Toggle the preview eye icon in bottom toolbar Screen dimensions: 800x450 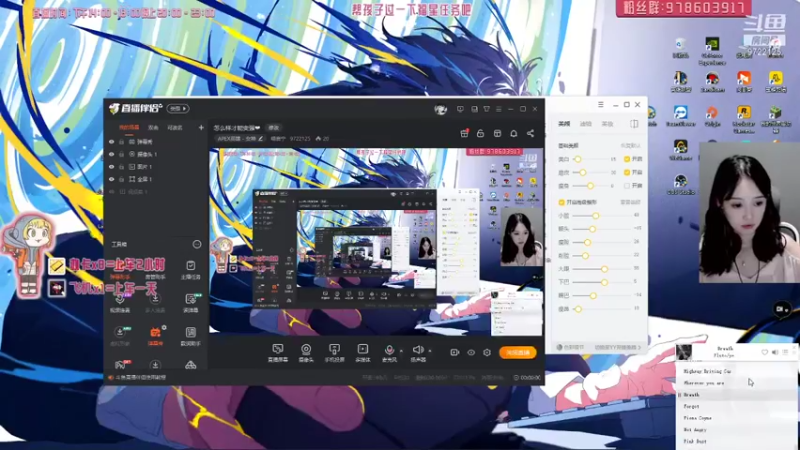[x=471, y=353]
